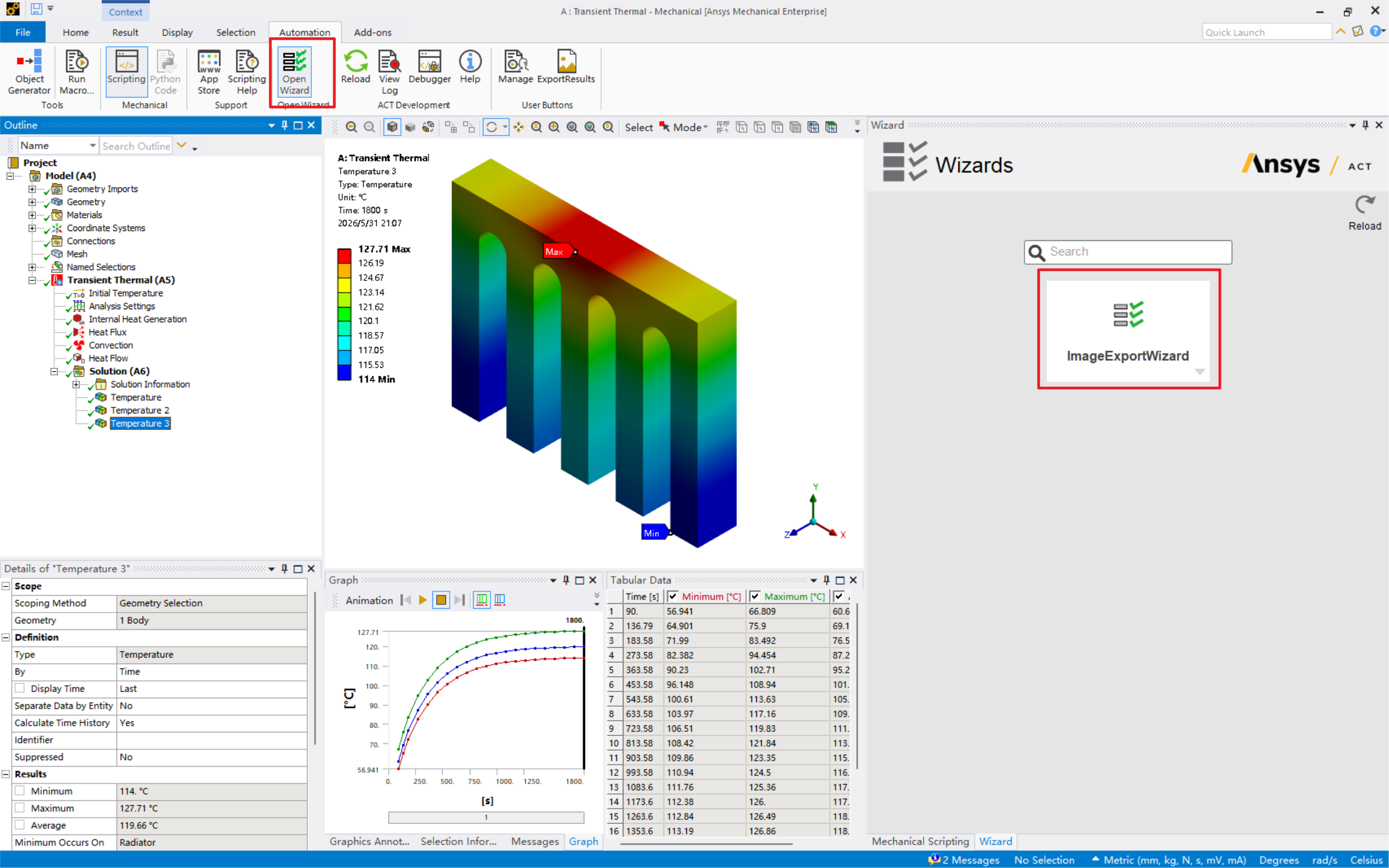Click the highlighted shaded cube display icon
The image size is (1389, 868).
coord(392,127)
